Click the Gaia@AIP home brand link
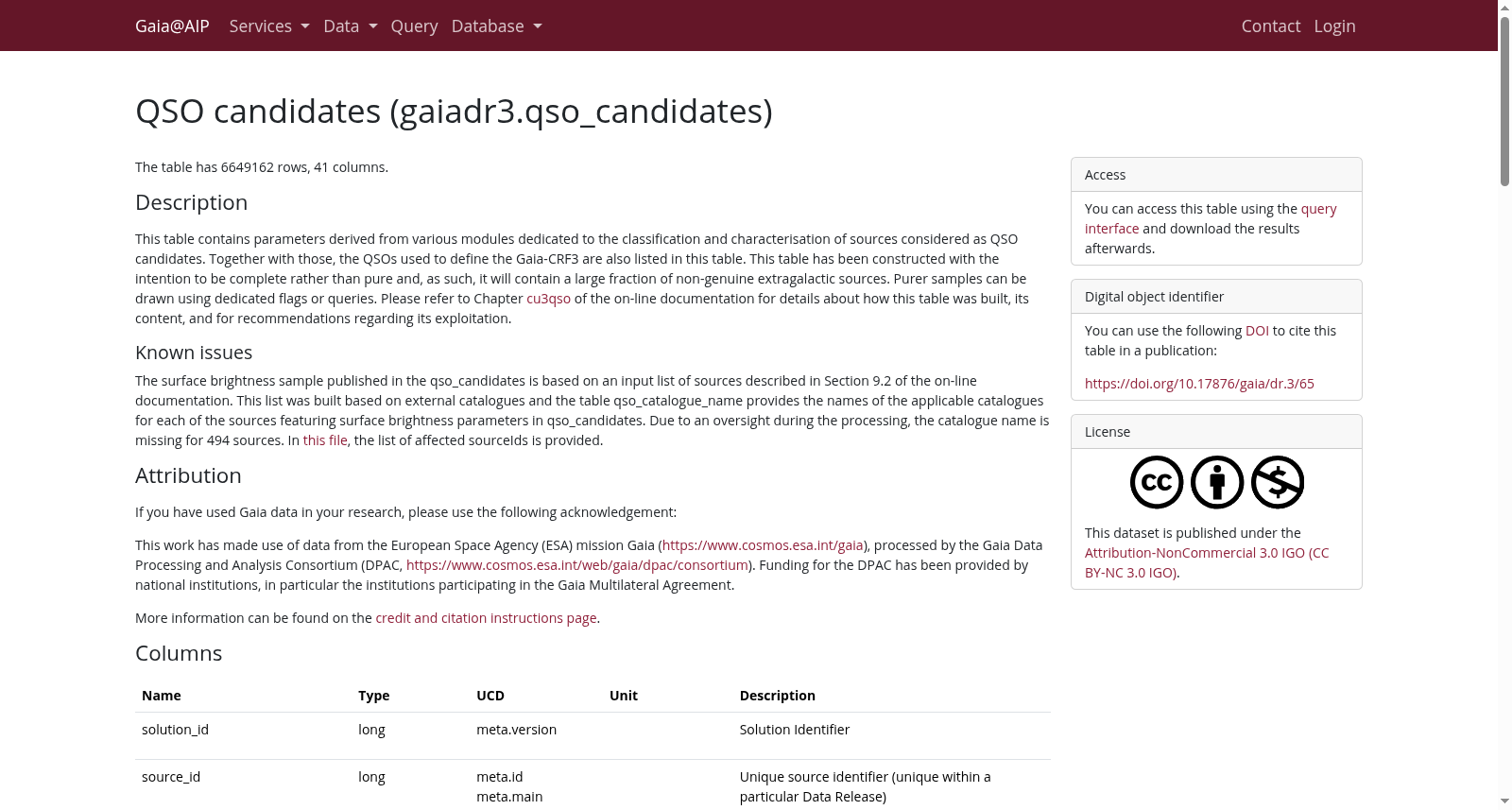The height and width of the screenshot is (810, 1512). [x=172, y=26]
